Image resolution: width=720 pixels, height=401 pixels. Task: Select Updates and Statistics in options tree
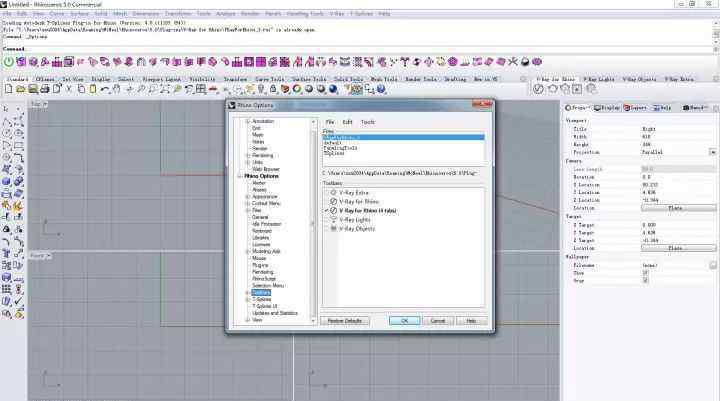pyautogui.click(x=275, y=313)
